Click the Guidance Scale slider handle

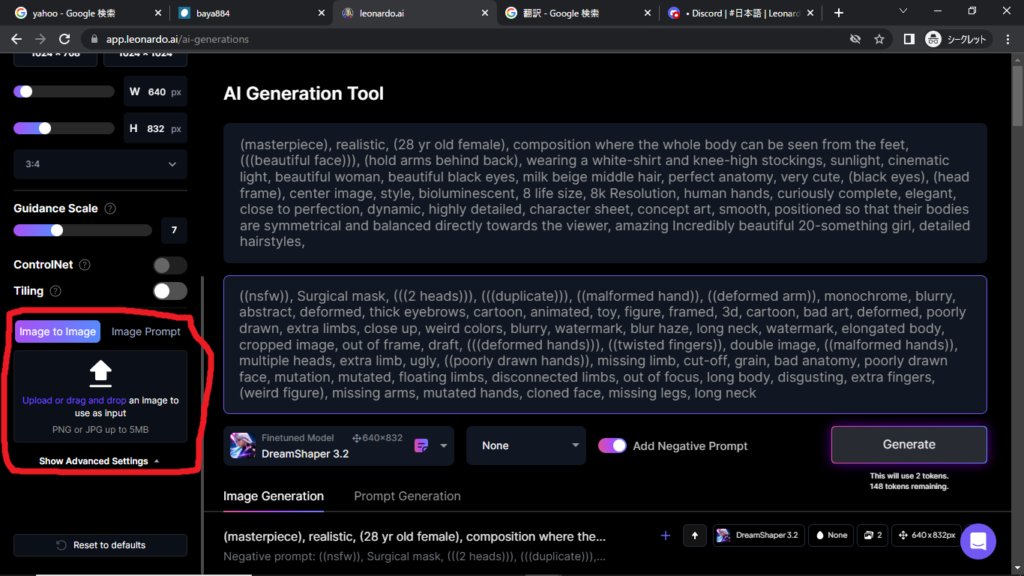pyautogui.click(x=57, y=231)
